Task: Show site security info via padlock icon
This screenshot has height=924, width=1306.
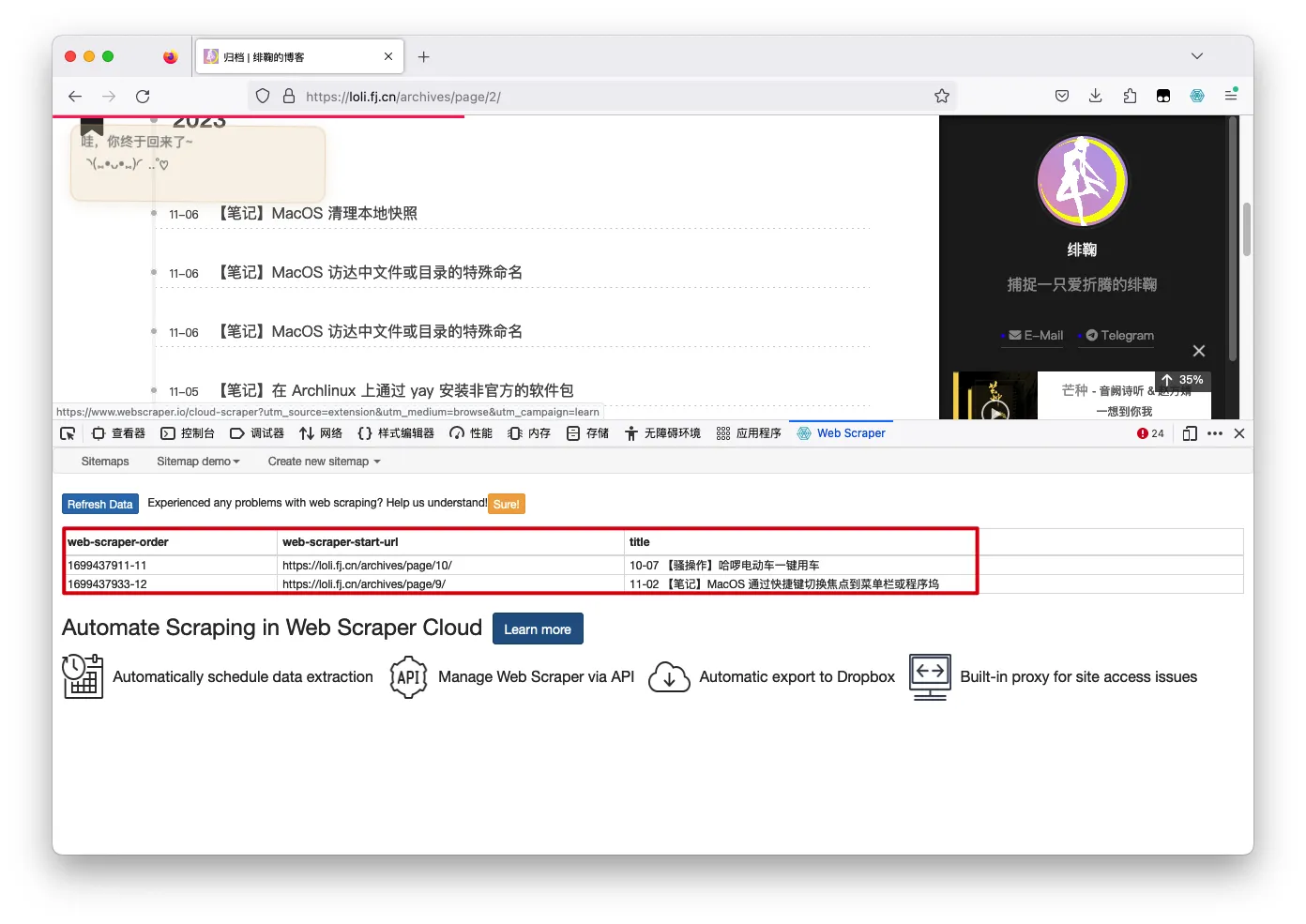Action: [x=289, y=96]
